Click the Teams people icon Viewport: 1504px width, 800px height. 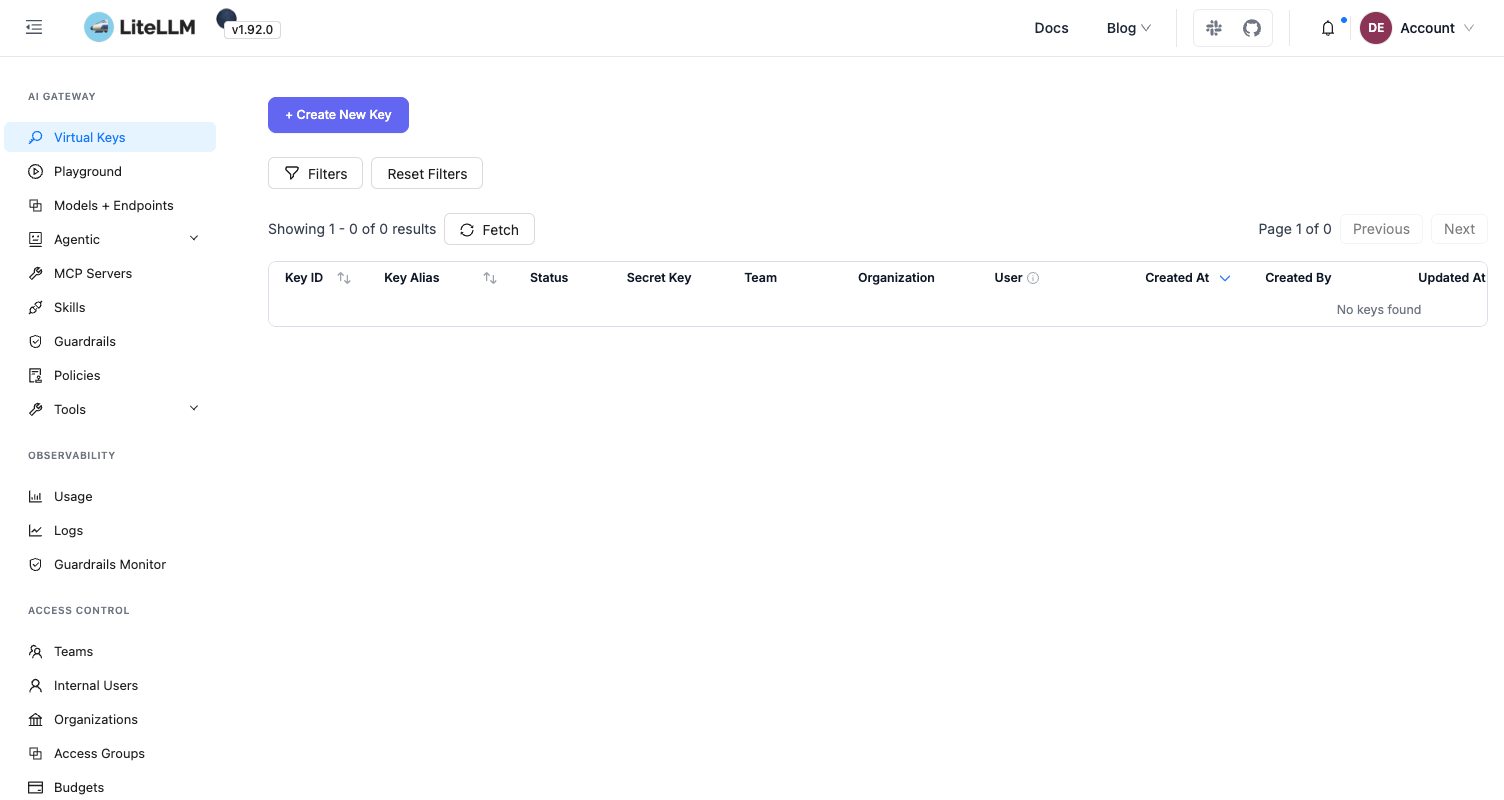36,652
